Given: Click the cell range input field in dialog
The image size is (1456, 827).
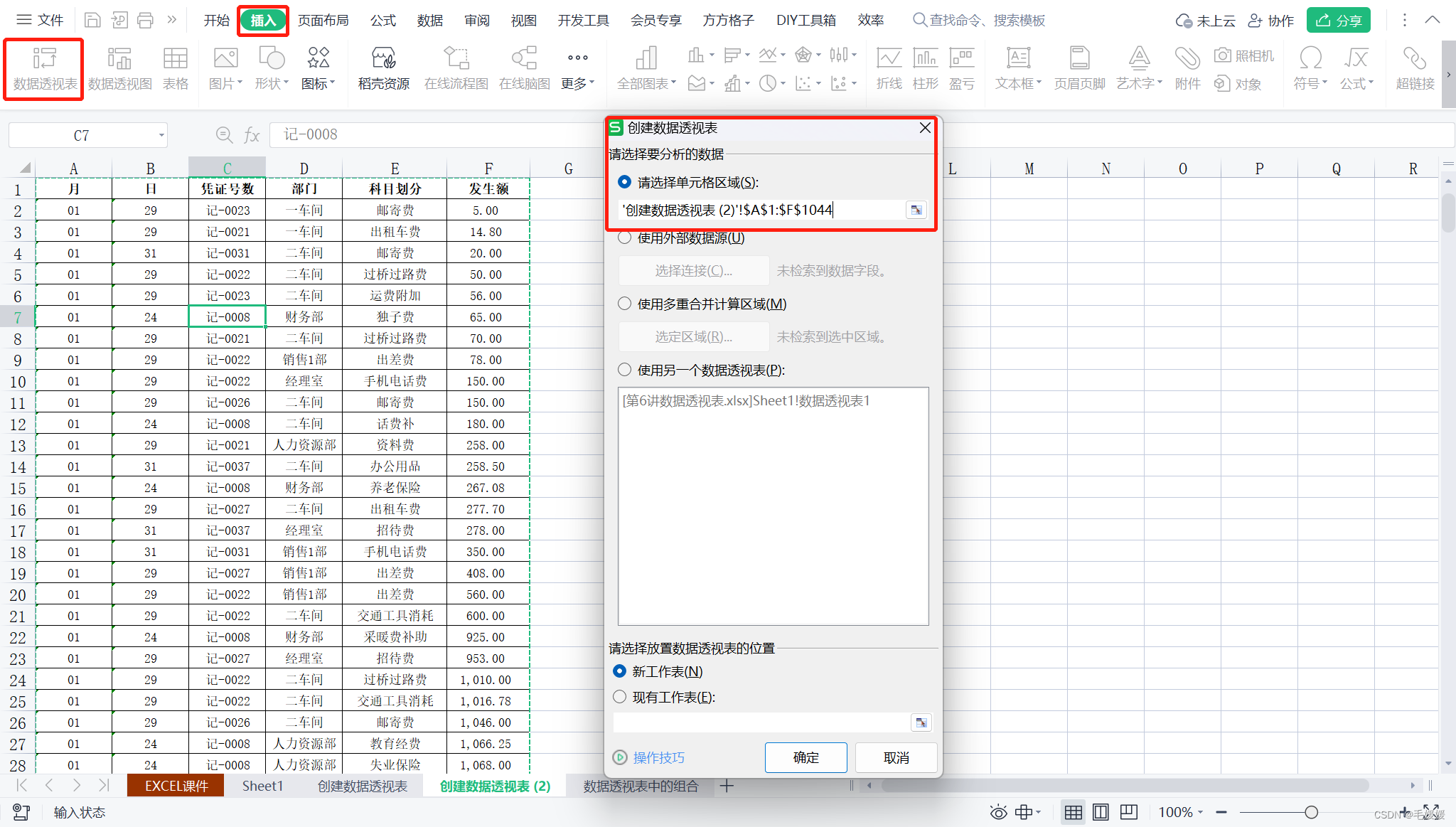Looking at the screenshot, I should (x=762, y=210).
